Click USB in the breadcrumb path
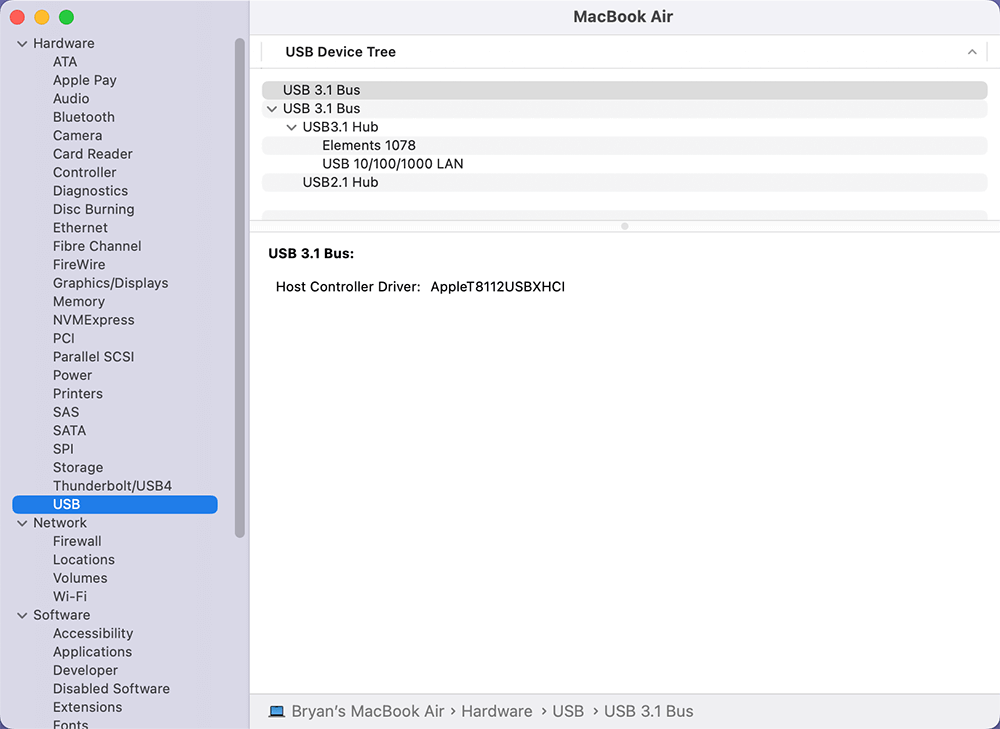This screenshot has height=729, width=1000. pyautogui.click(x=568, y=711)
